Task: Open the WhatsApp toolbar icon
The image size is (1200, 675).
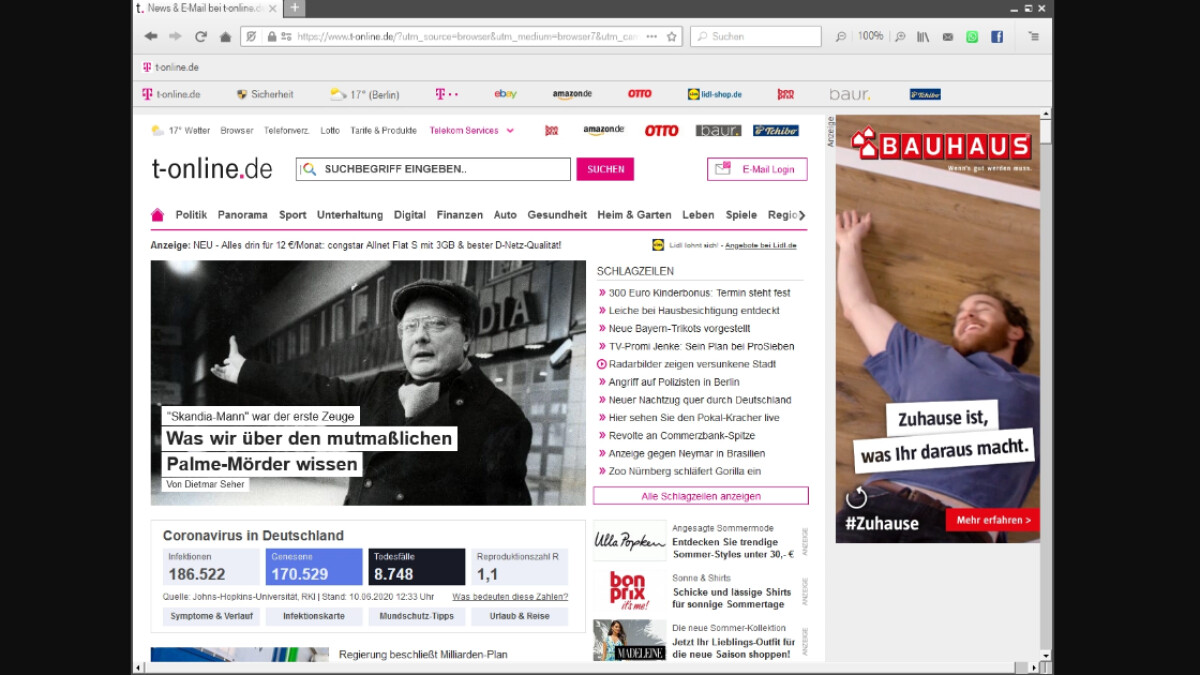Action: point(972,37)
